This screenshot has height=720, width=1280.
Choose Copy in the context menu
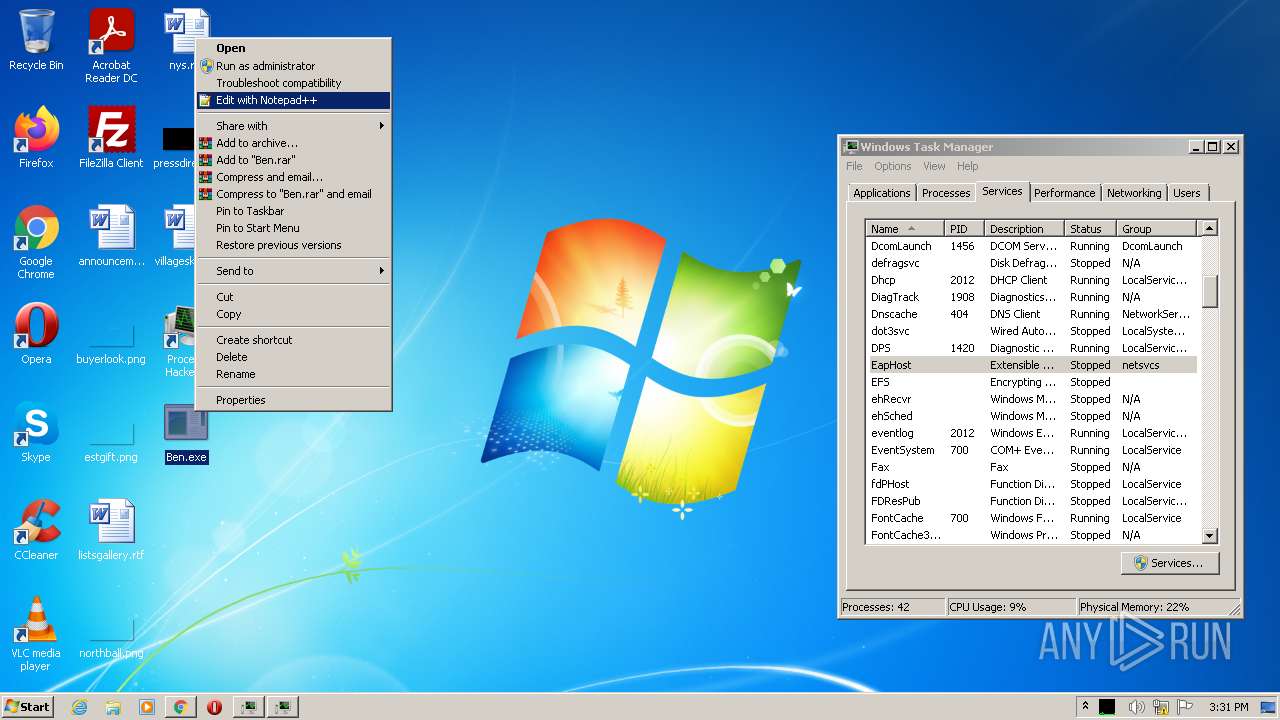(x=293, y=314)
